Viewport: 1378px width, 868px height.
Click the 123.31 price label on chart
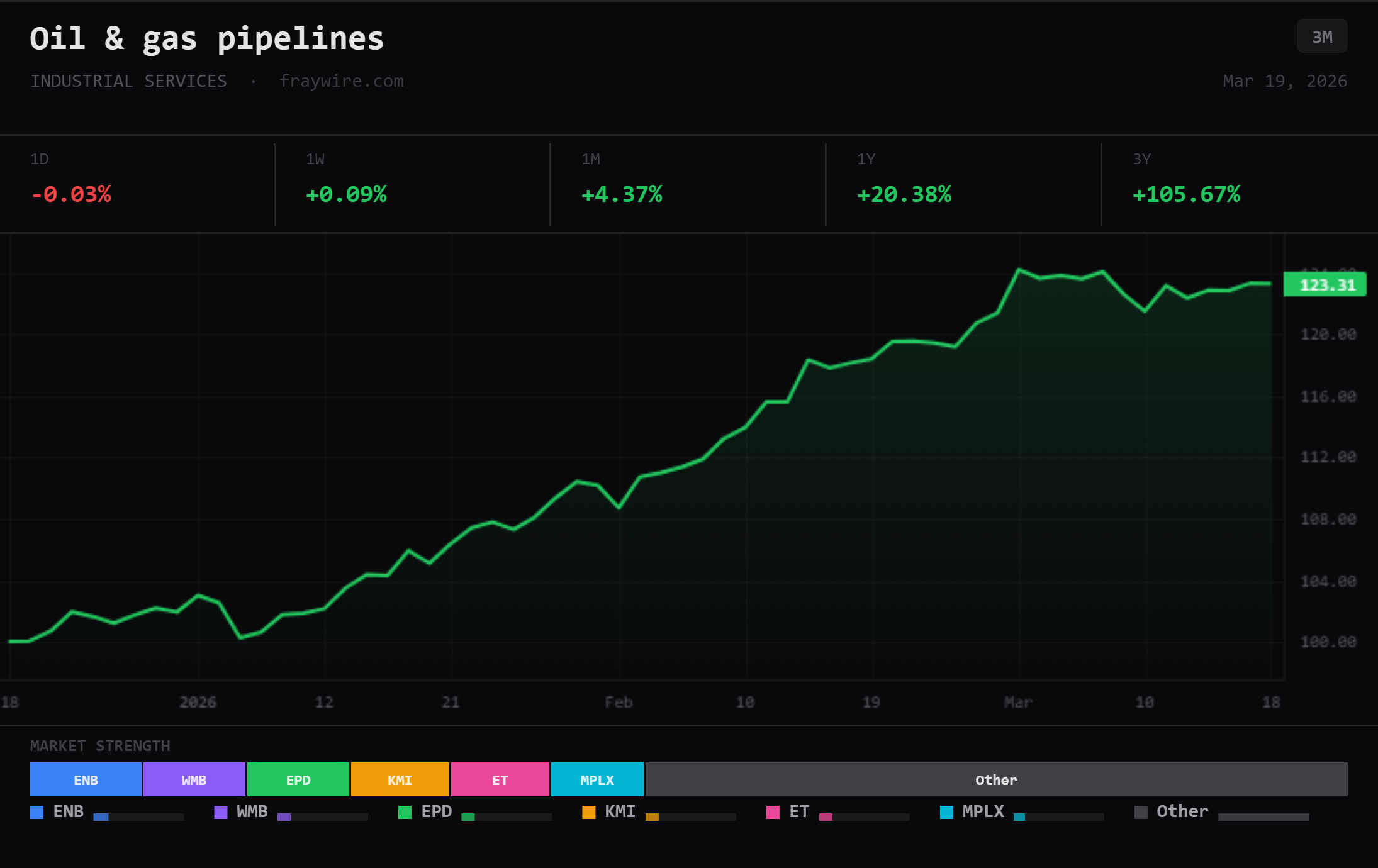coord(1325,284)
